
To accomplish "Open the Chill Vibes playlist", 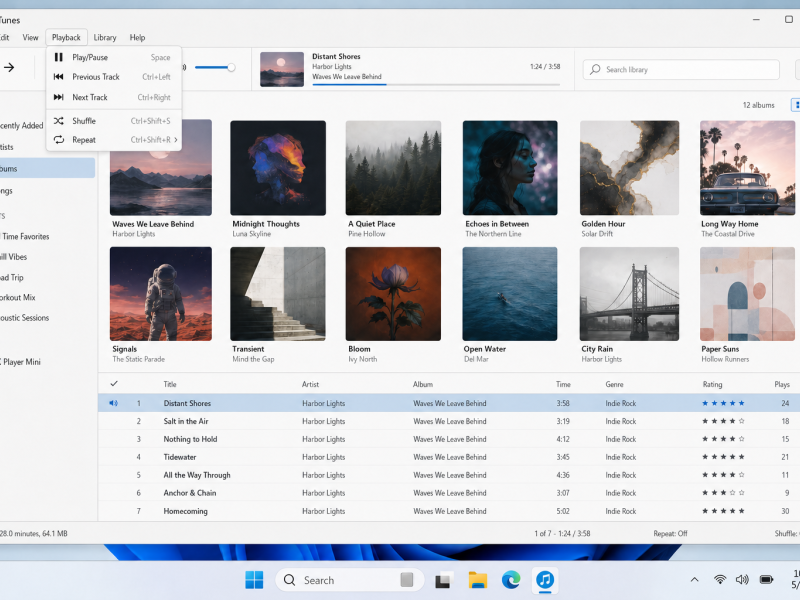I will 13,257.
